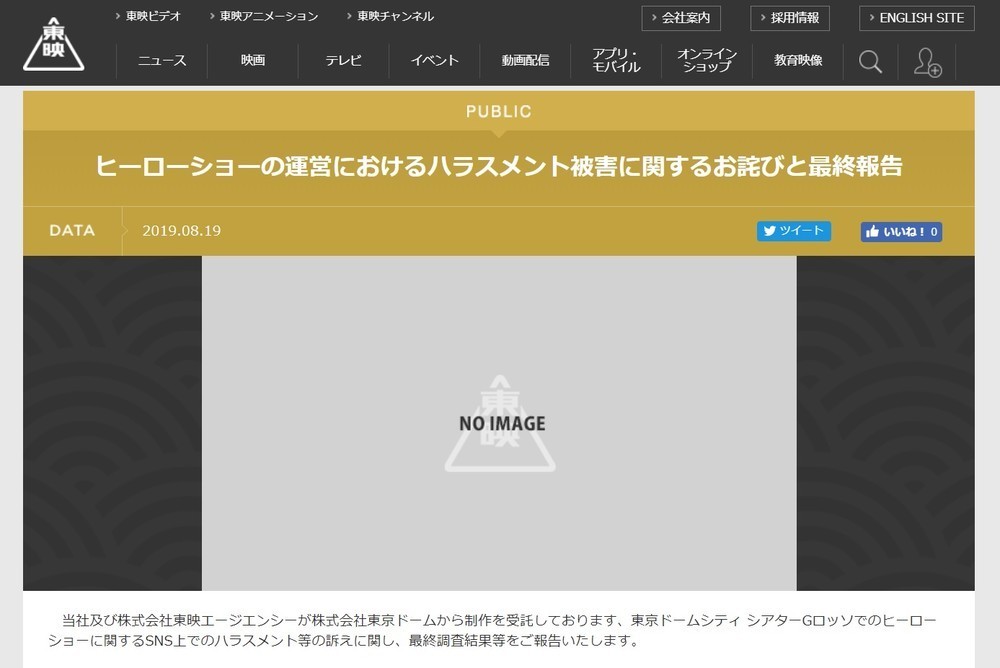The image size is (1000, 668).
Task: Select the イベント menu item
Action: click(434, 61)
